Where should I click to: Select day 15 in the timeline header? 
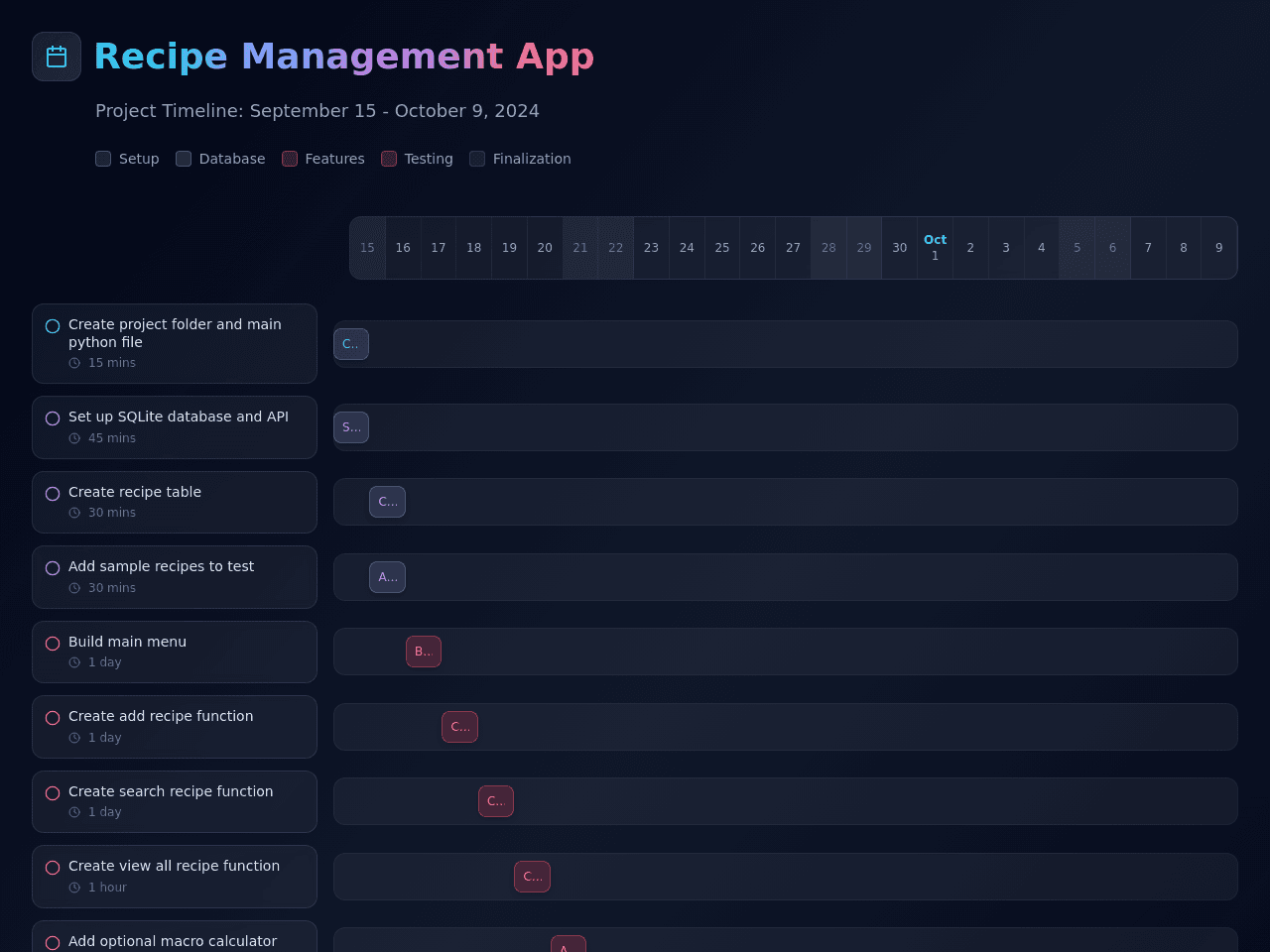(x=368, y=248)
